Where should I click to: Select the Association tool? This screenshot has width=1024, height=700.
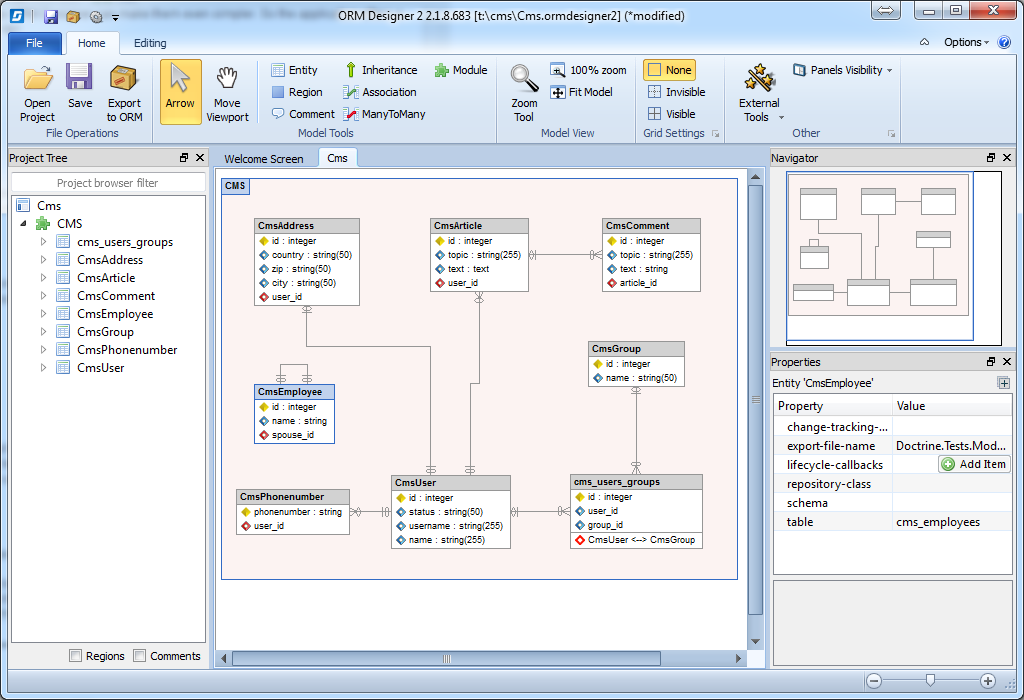tap(380, 92)
